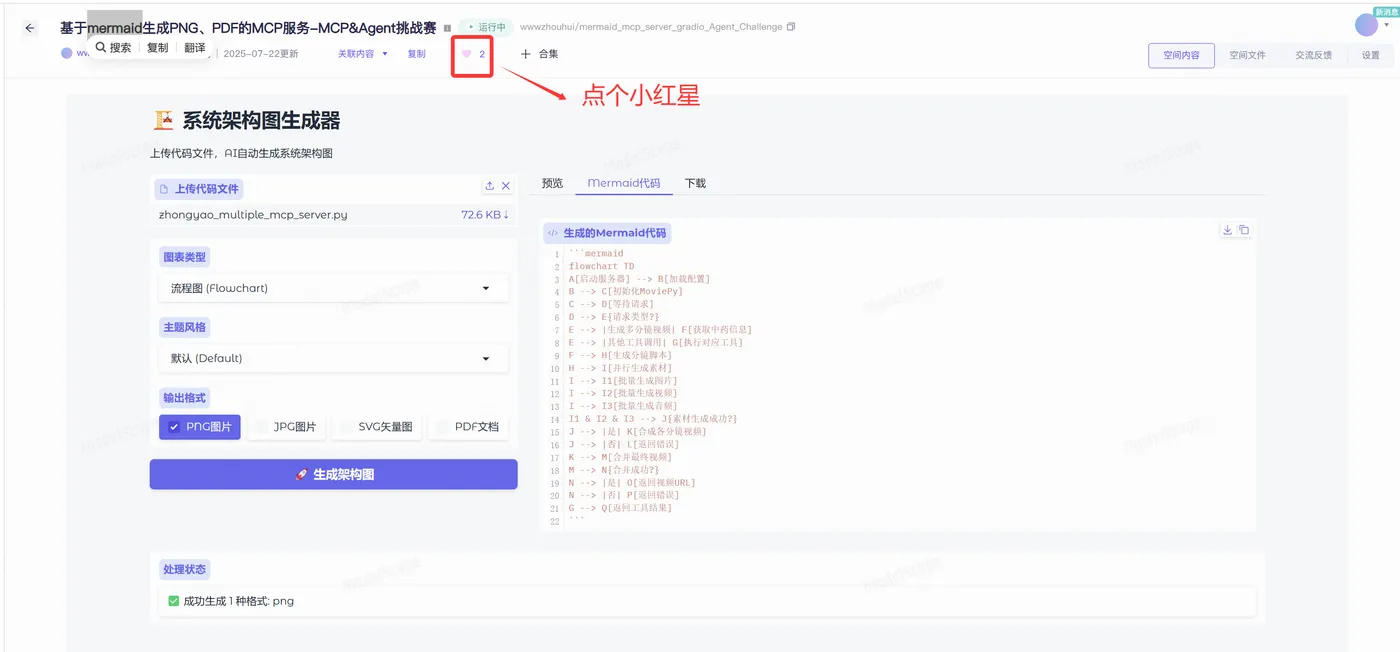Image resolution: width=1400 pixels, height=652 pixels.
Task: Click the 成功生成 1 种格式: png status text
Action: tap(239, 601)
